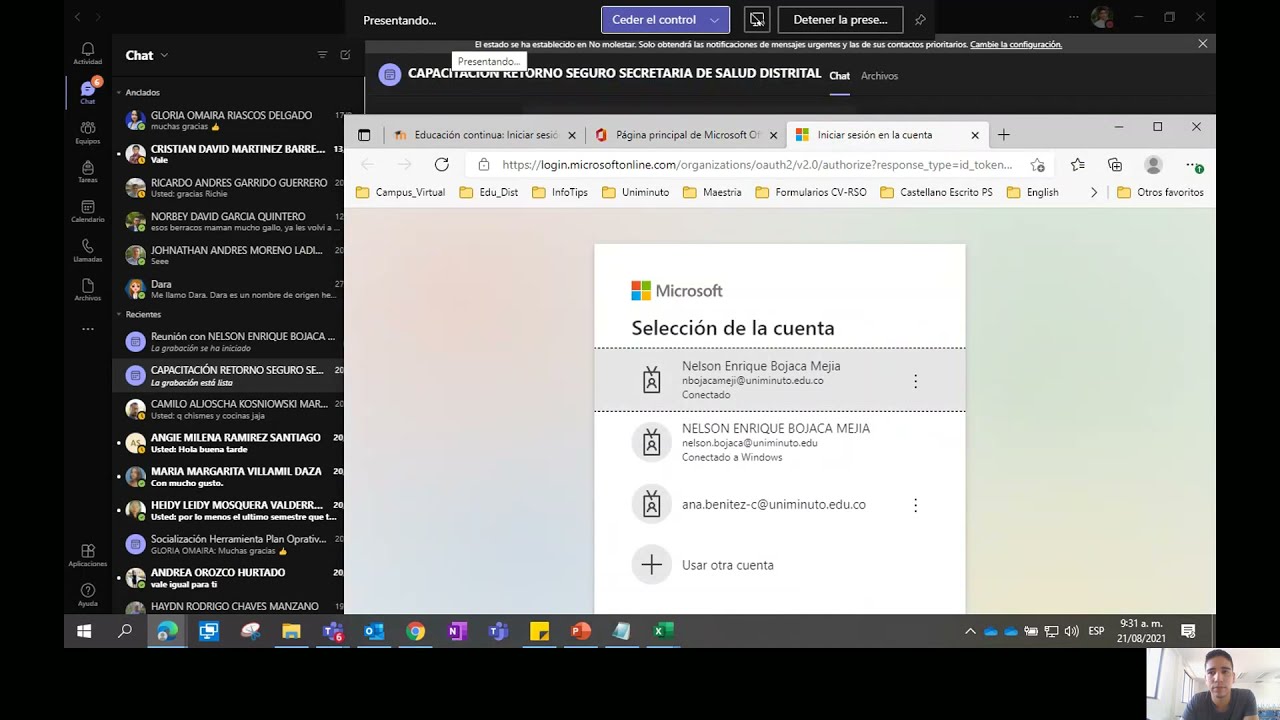This screenshot has width=1280, height=720.
Task: Click the chat filter icon
Action: (322, 55)
